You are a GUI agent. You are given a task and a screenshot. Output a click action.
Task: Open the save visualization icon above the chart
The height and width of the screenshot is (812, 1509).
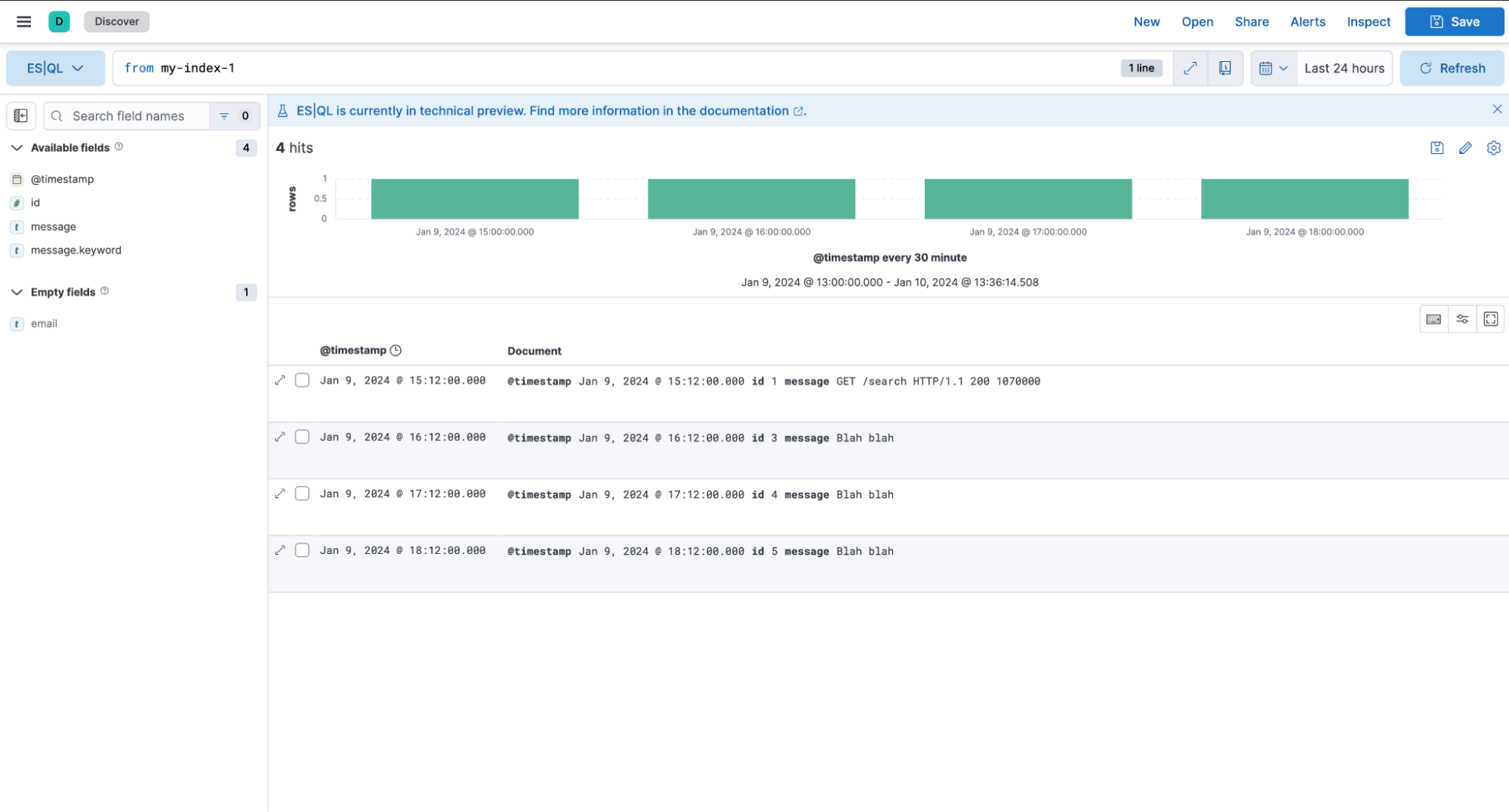coord(1437,148)
